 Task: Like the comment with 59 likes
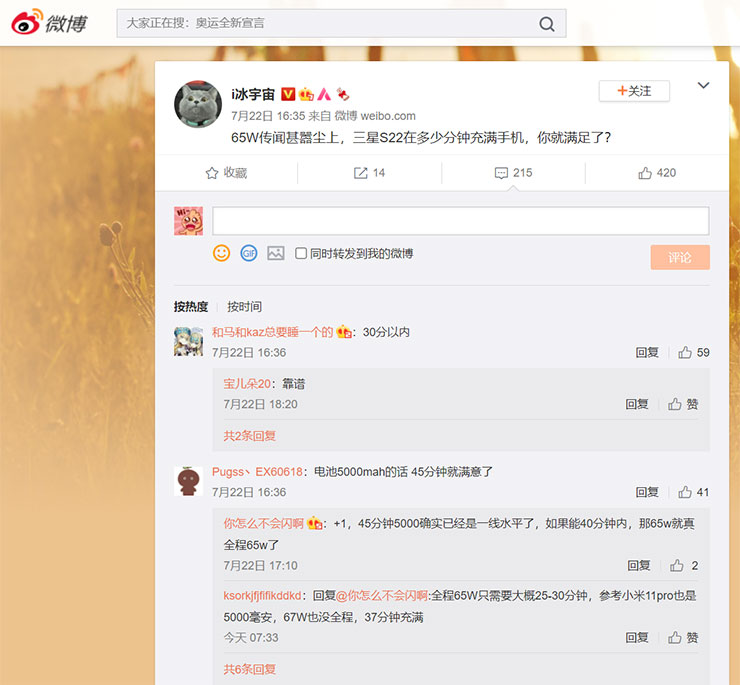(694, 353)
